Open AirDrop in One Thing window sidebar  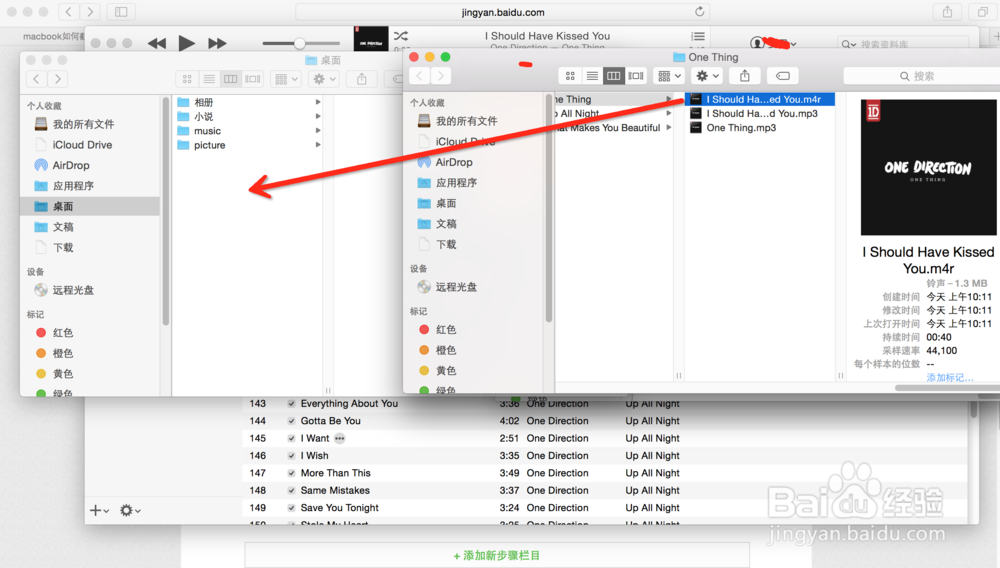coord(453,162)
